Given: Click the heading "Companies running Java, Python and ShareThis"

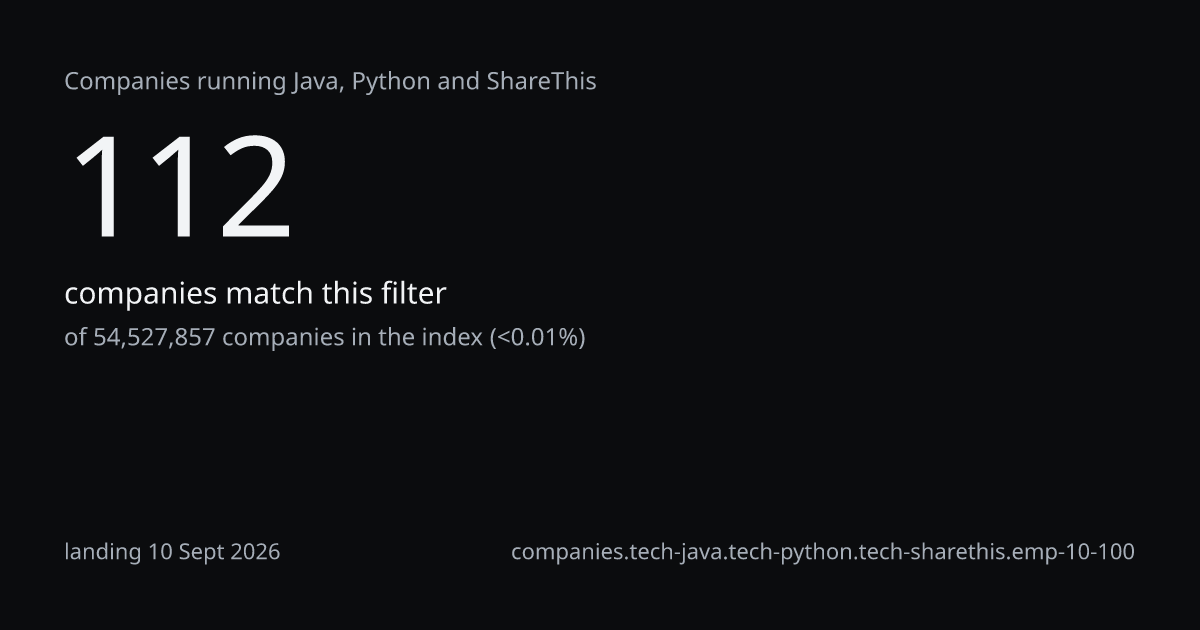Looking at the screenshot, I should point(330,82).
